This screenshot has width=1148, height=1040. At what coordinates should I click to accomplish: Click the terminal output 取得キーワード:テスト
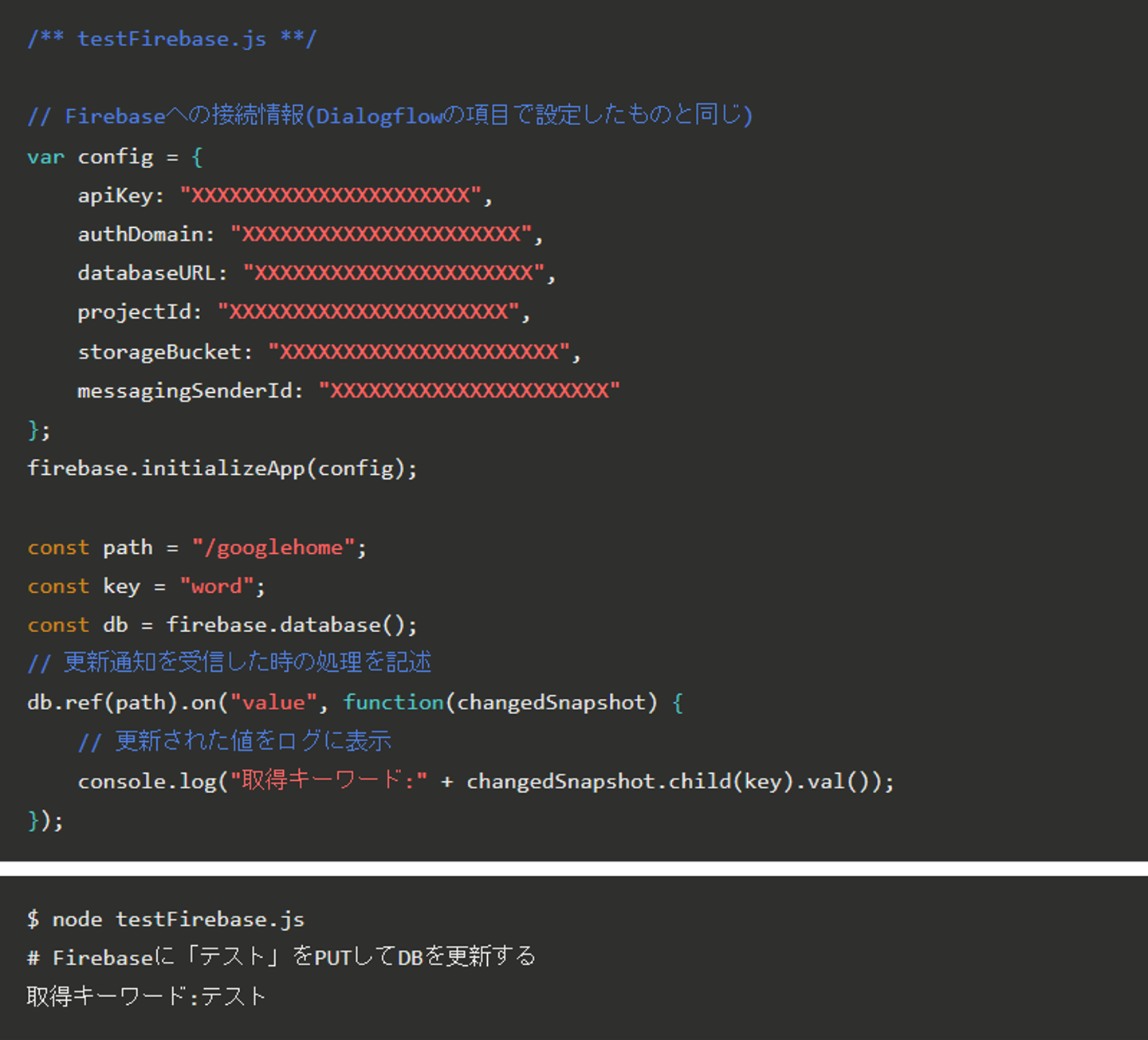point(146,996)
